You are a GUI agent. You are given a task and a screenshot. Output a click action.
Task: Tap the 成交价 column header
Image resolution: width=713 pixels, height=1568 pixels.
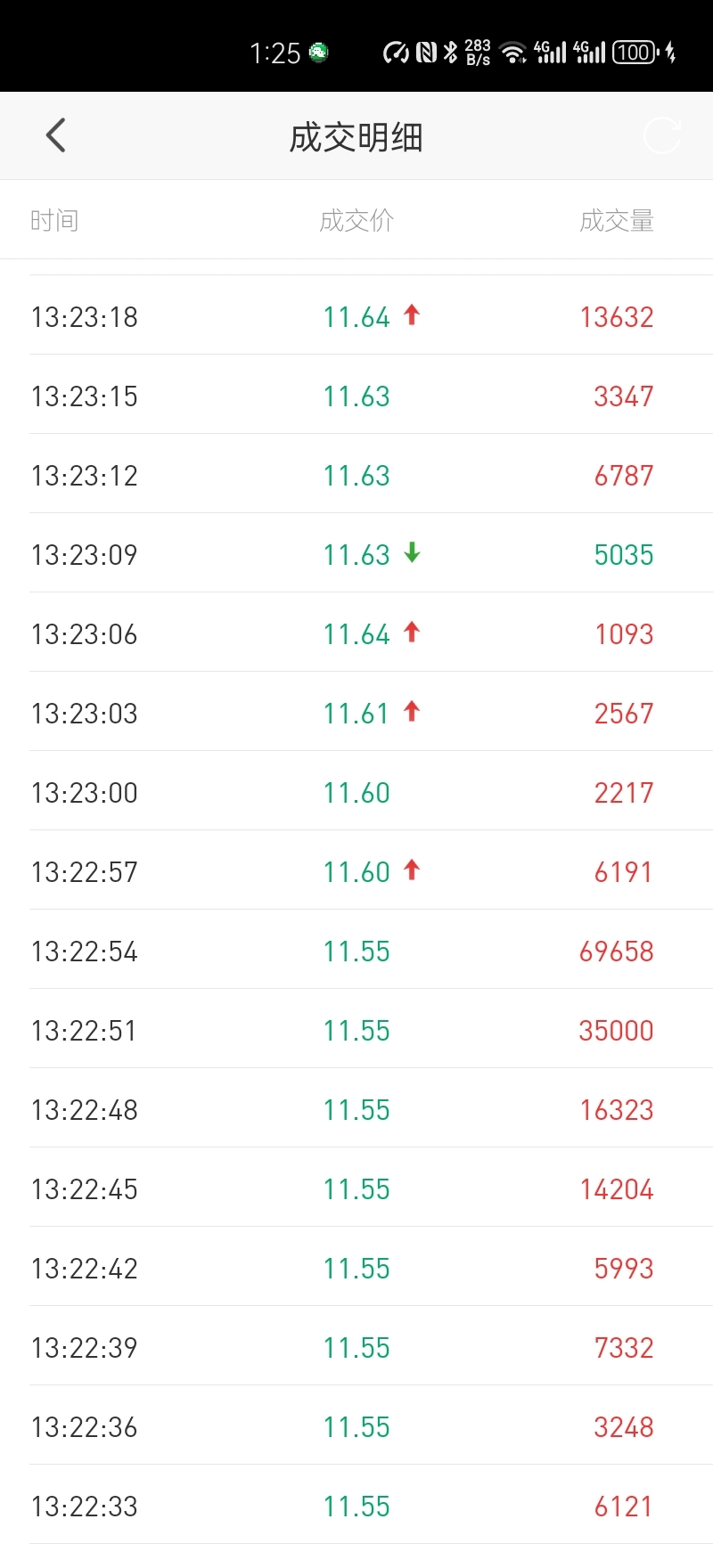pyautogui.click(x=356, y=220)
